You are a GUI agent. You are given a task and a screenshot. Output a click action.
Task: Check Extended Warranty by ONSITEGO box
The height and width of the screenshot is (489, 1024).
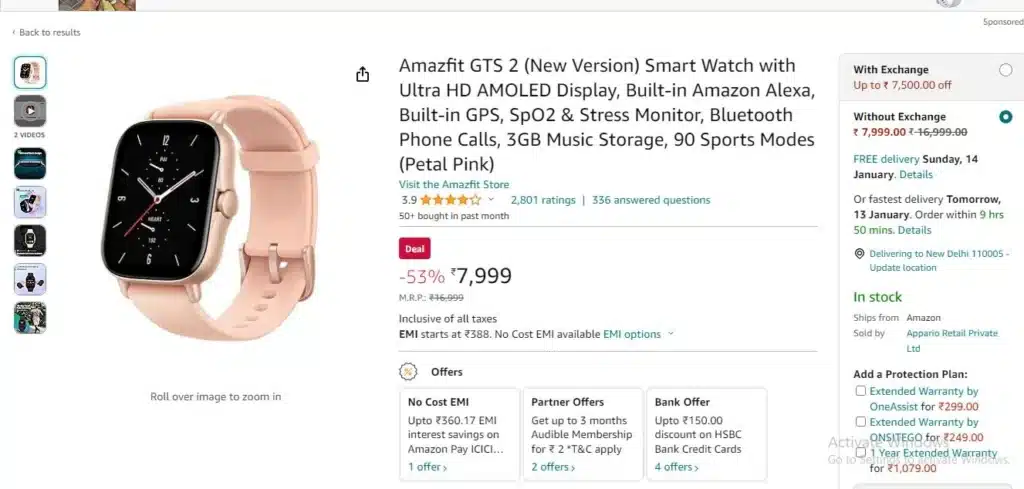coord(861,422)
